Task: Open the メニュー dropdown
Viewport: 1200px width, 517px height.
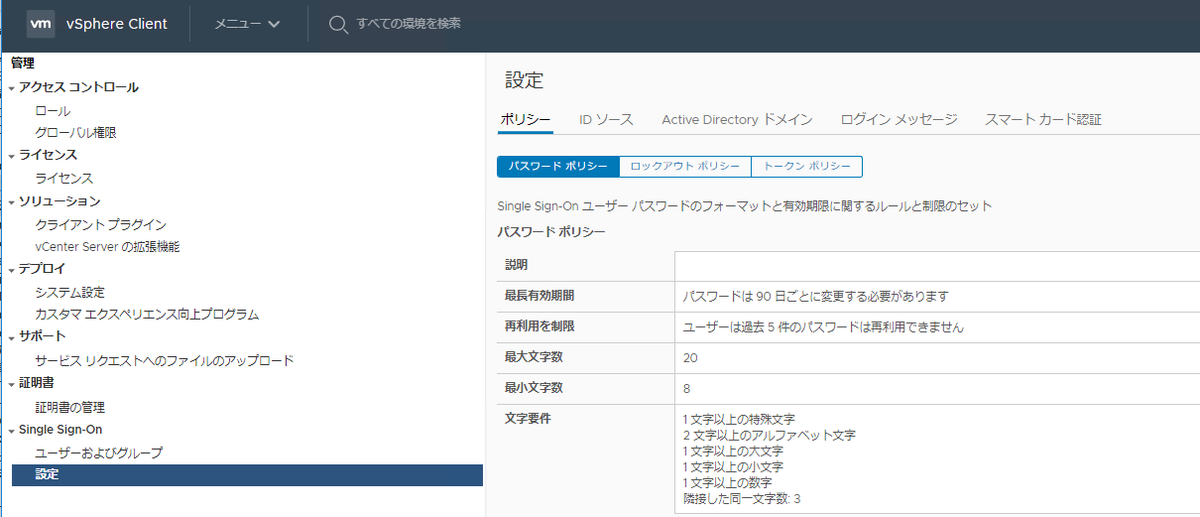Action: click(247, 23)
